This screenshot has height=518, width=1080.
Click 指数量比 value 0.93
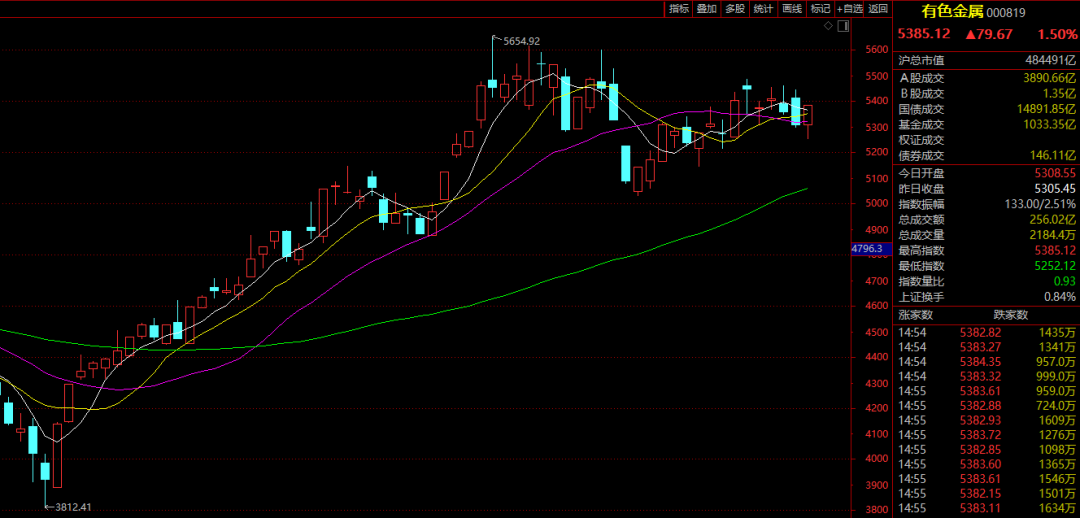point(1063,282)
